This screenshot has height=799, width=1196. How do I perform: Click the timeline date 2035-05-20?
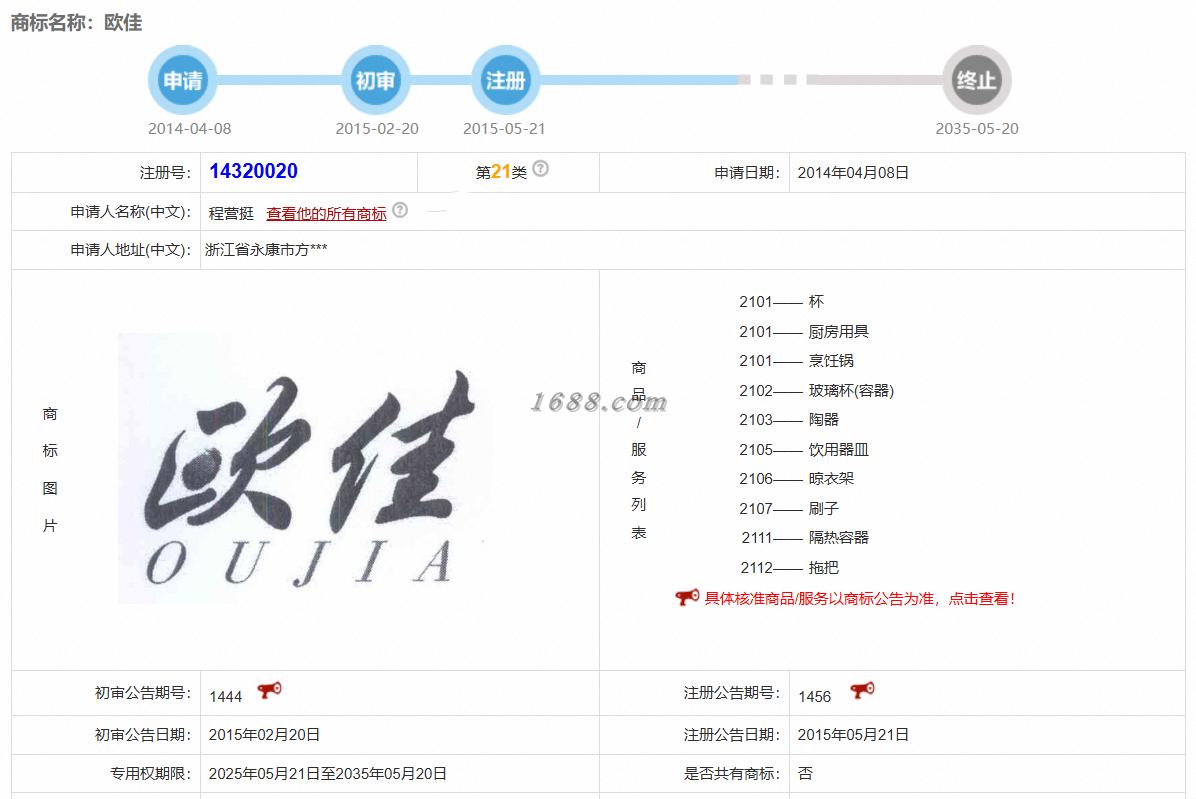click(977, 129)
